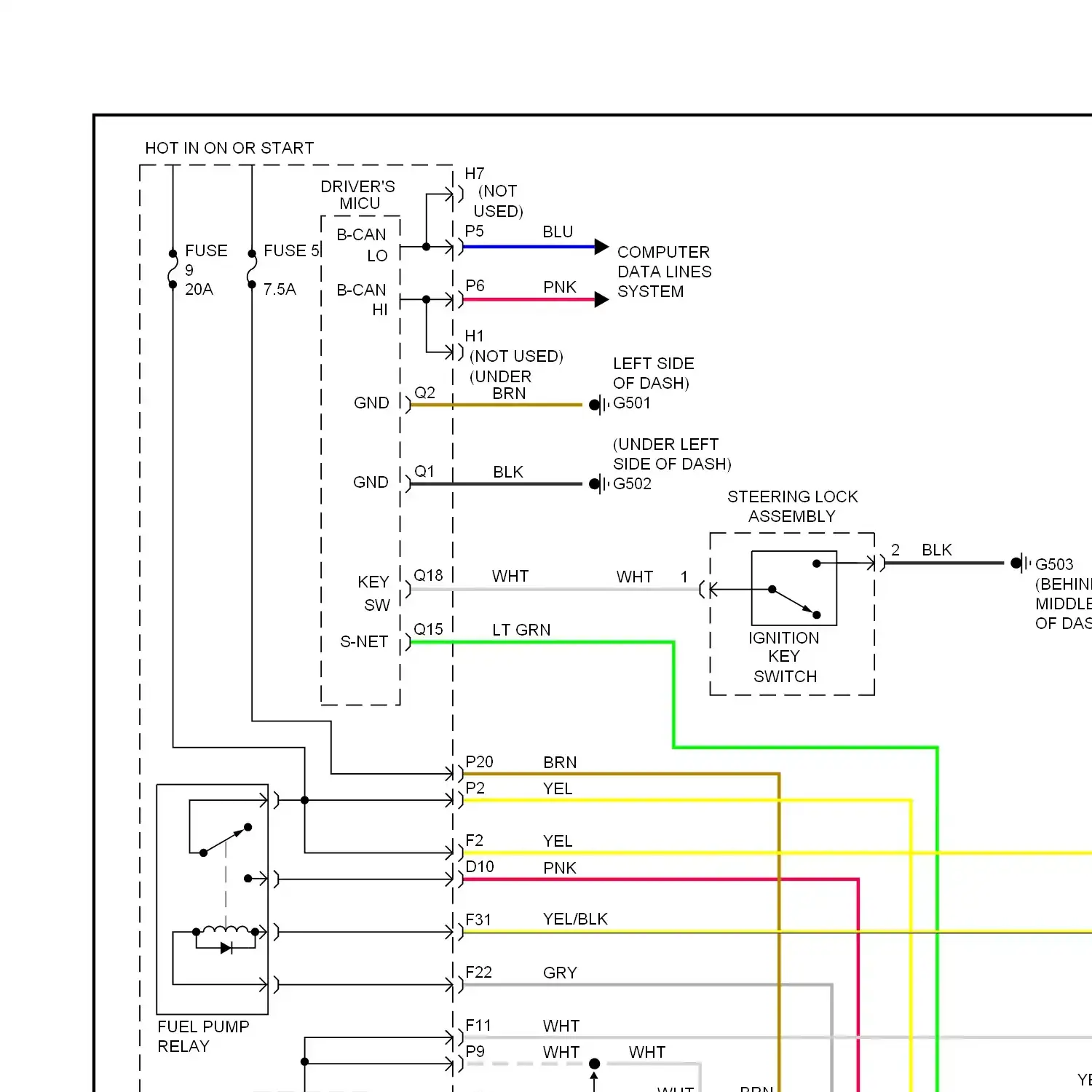This screenshot has width=1092, height=1092.
Task: Select the GRY wire label
Action: coord(560,973)
